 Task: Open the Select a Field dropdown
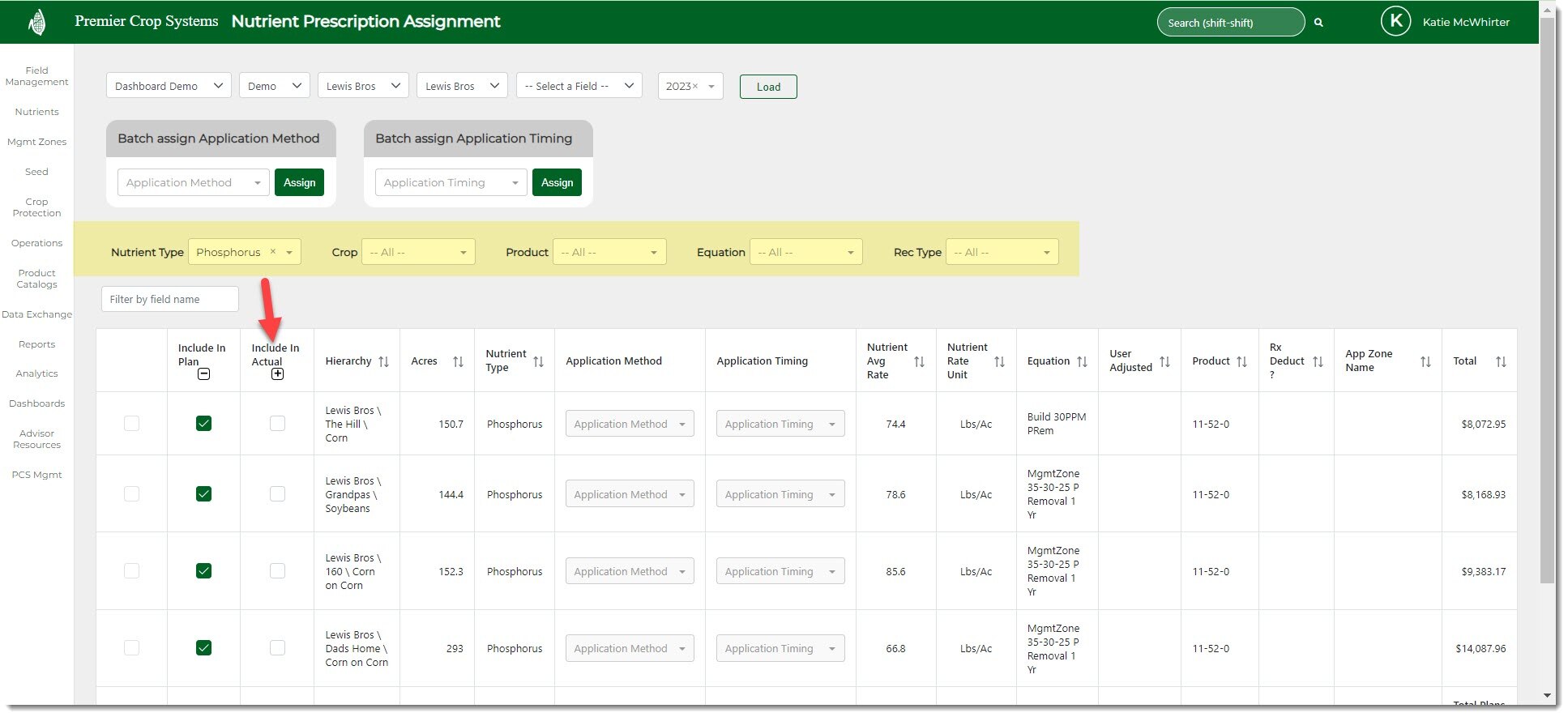tap(579, 86)
